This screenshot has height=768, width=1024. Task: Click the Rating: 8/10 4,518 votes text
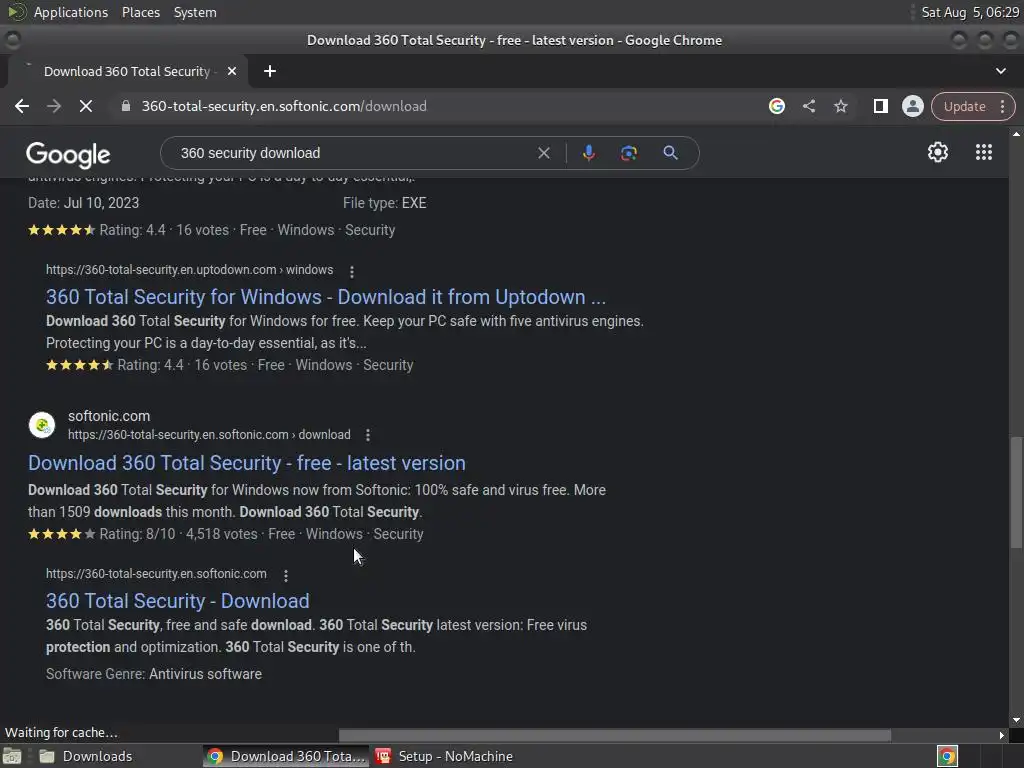coord(178,534)
